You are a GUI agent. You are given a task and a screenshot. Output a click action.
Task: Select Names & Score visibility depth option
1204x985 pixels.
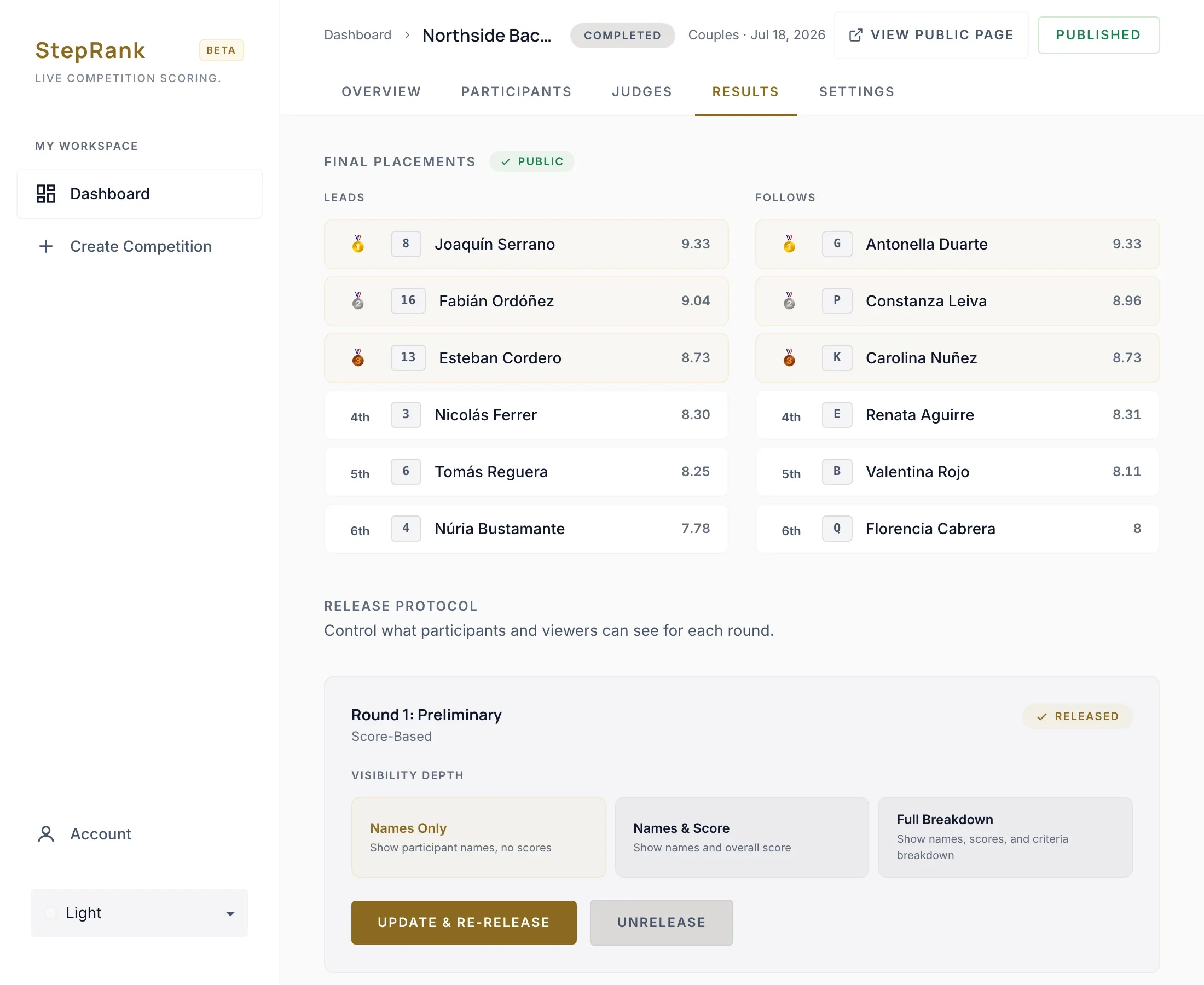742,837
